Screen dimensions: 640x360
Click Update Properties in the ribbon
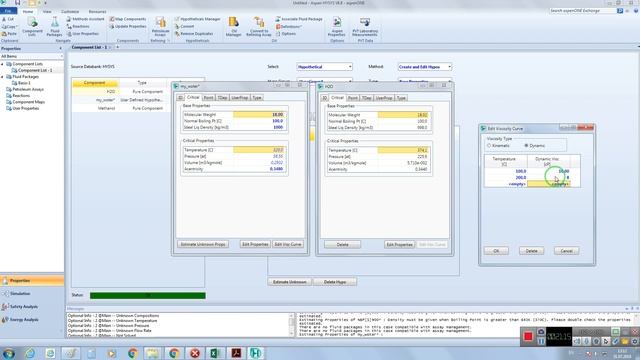point(127,27)
